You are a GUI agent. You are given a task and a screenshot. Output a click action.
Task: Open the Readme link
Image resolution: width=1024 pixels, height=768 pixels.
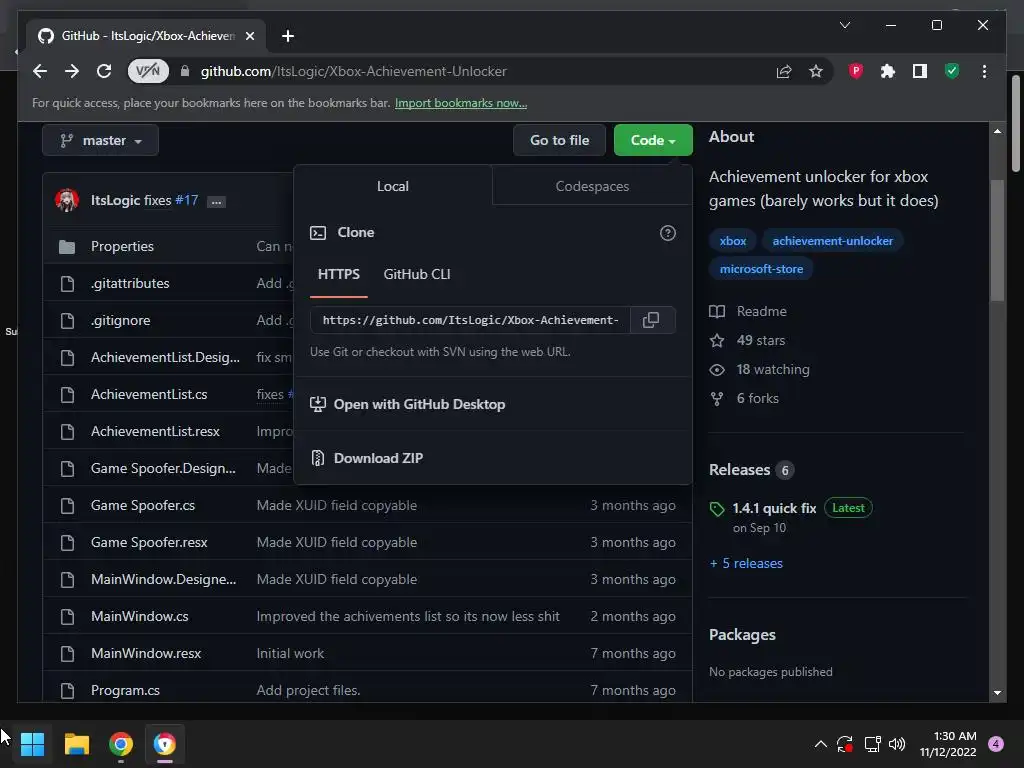(x=748, y=312)
